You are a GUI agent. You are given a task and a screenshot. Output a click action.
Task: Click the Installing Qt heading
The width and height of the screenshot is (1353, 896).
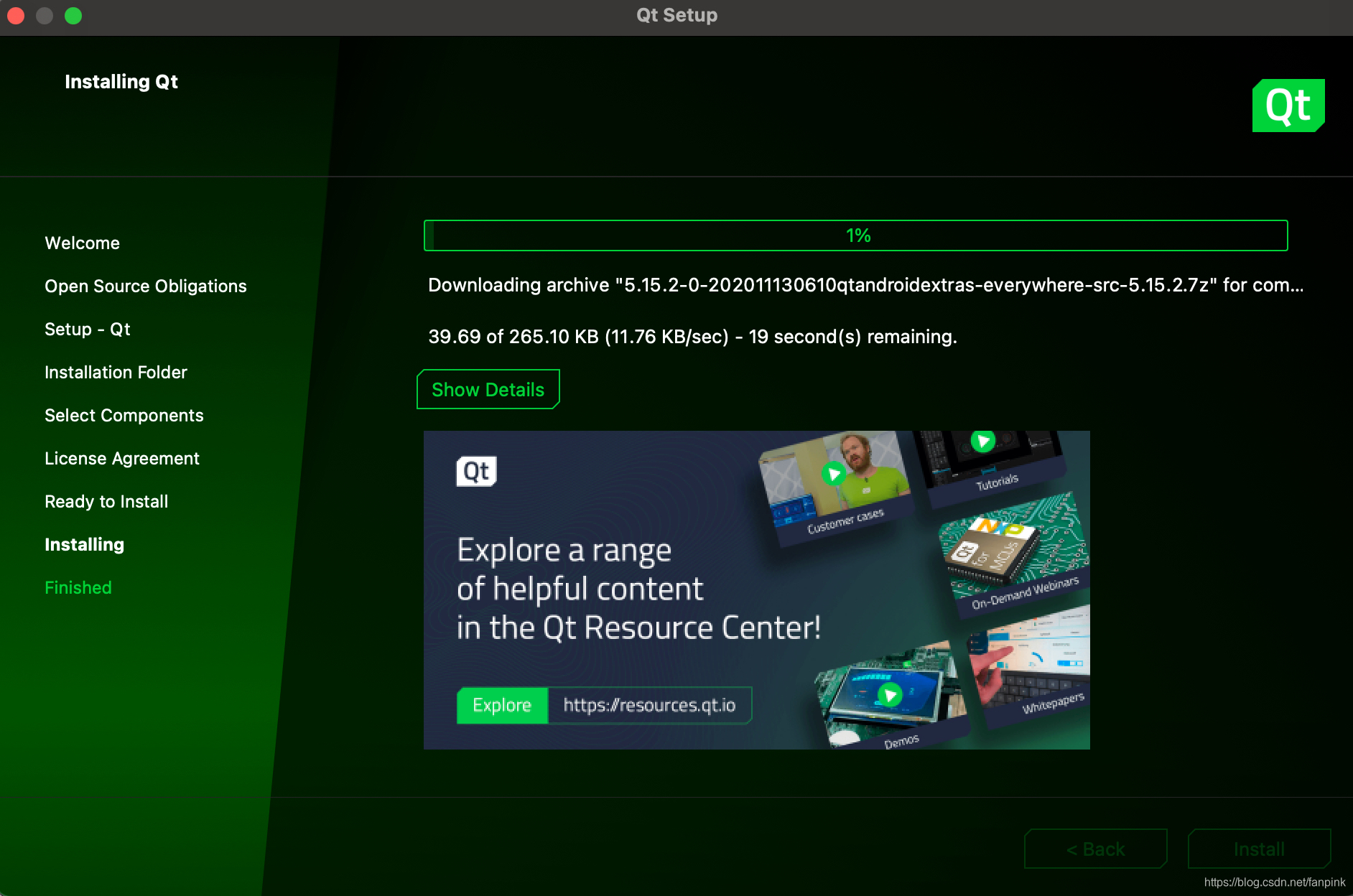point(121,82)
